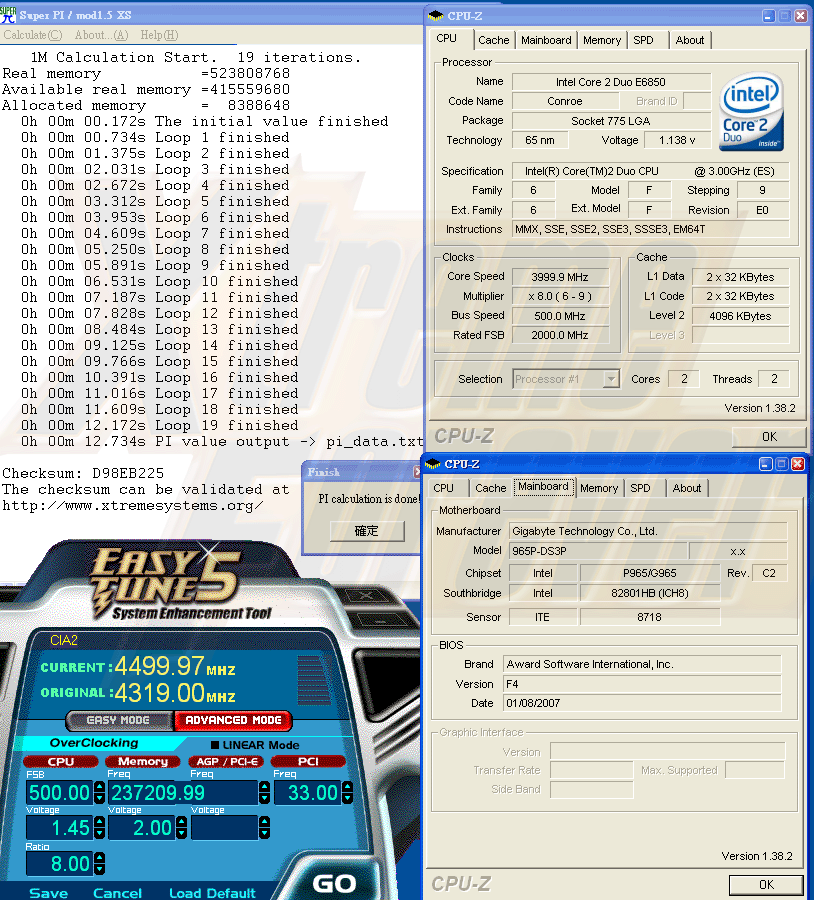The image size is (814, 900).
Task: Click the Manufacturer 'Gigabyte Technology Co., Ltd.'
Action: click(x=648, y=532)
